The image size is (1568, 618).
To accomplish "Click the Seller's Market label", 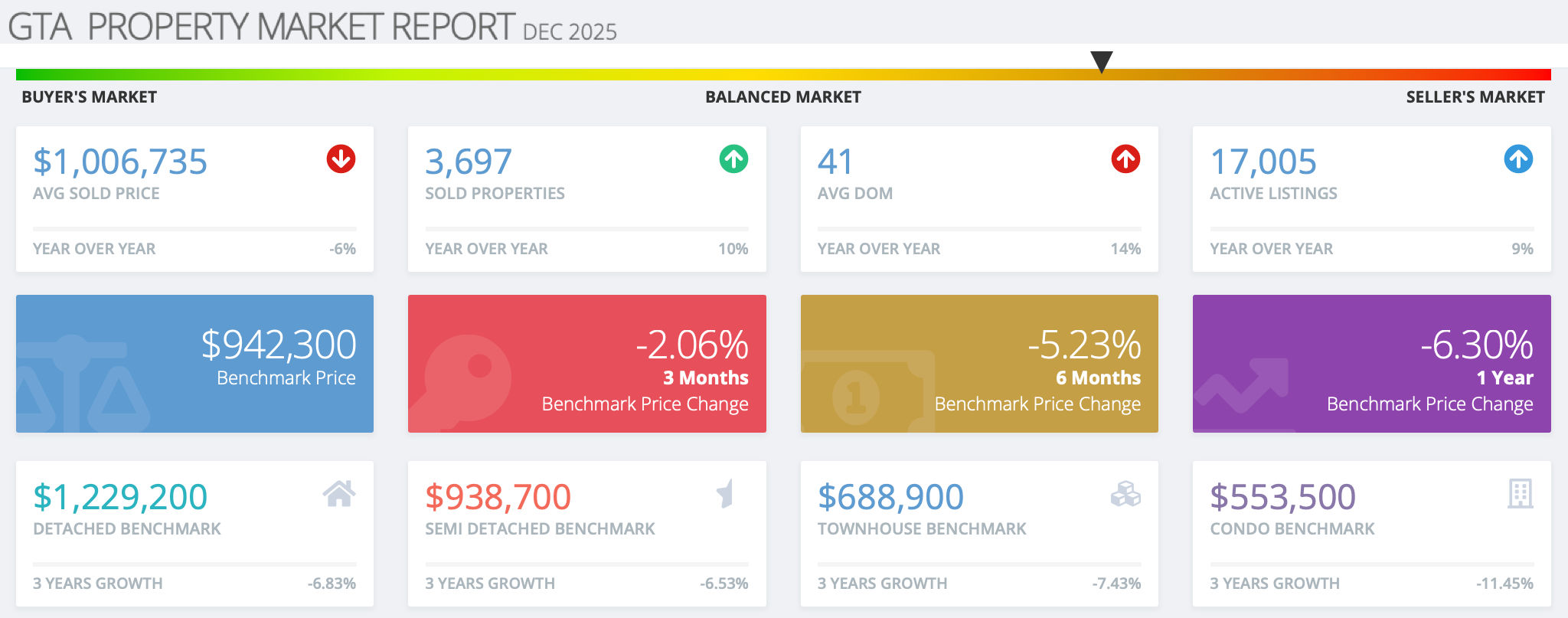I will click(1475, 97).
